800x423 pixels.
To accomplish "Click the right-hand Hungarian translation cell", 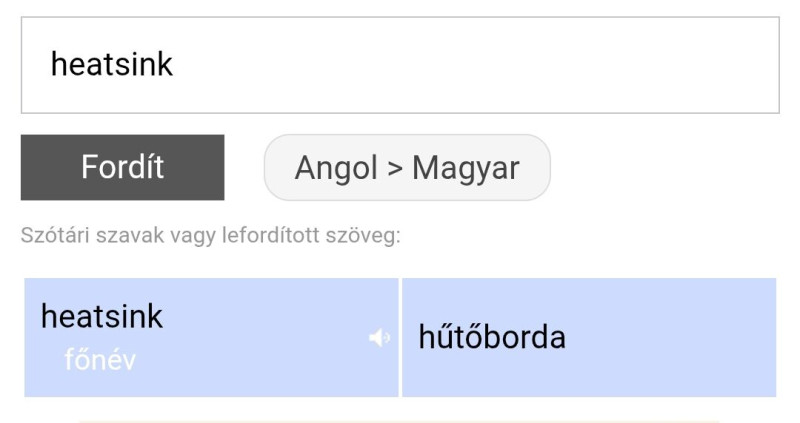I will (x=588, y=337).
